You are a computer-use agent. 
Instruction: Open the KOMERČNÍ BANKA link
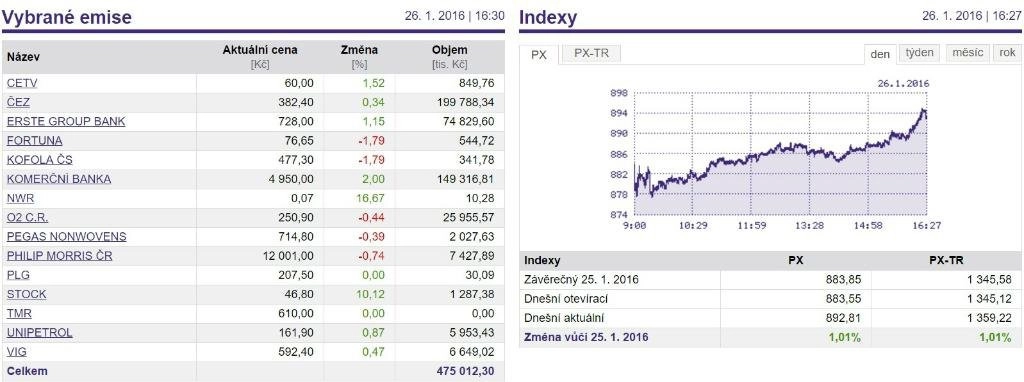click(59, 179)
